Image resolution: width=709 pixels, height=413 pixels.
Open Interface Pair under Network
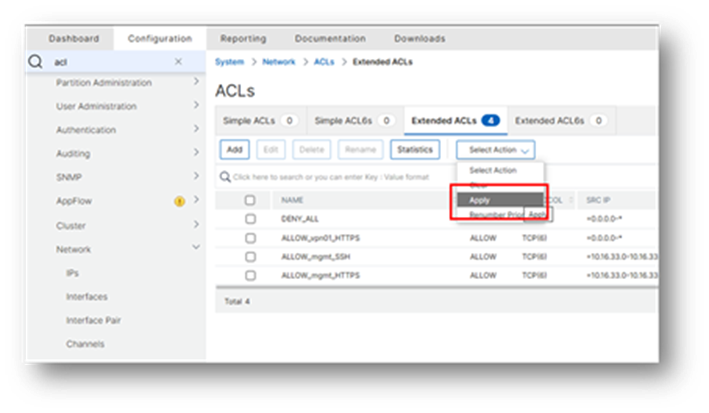94,320
